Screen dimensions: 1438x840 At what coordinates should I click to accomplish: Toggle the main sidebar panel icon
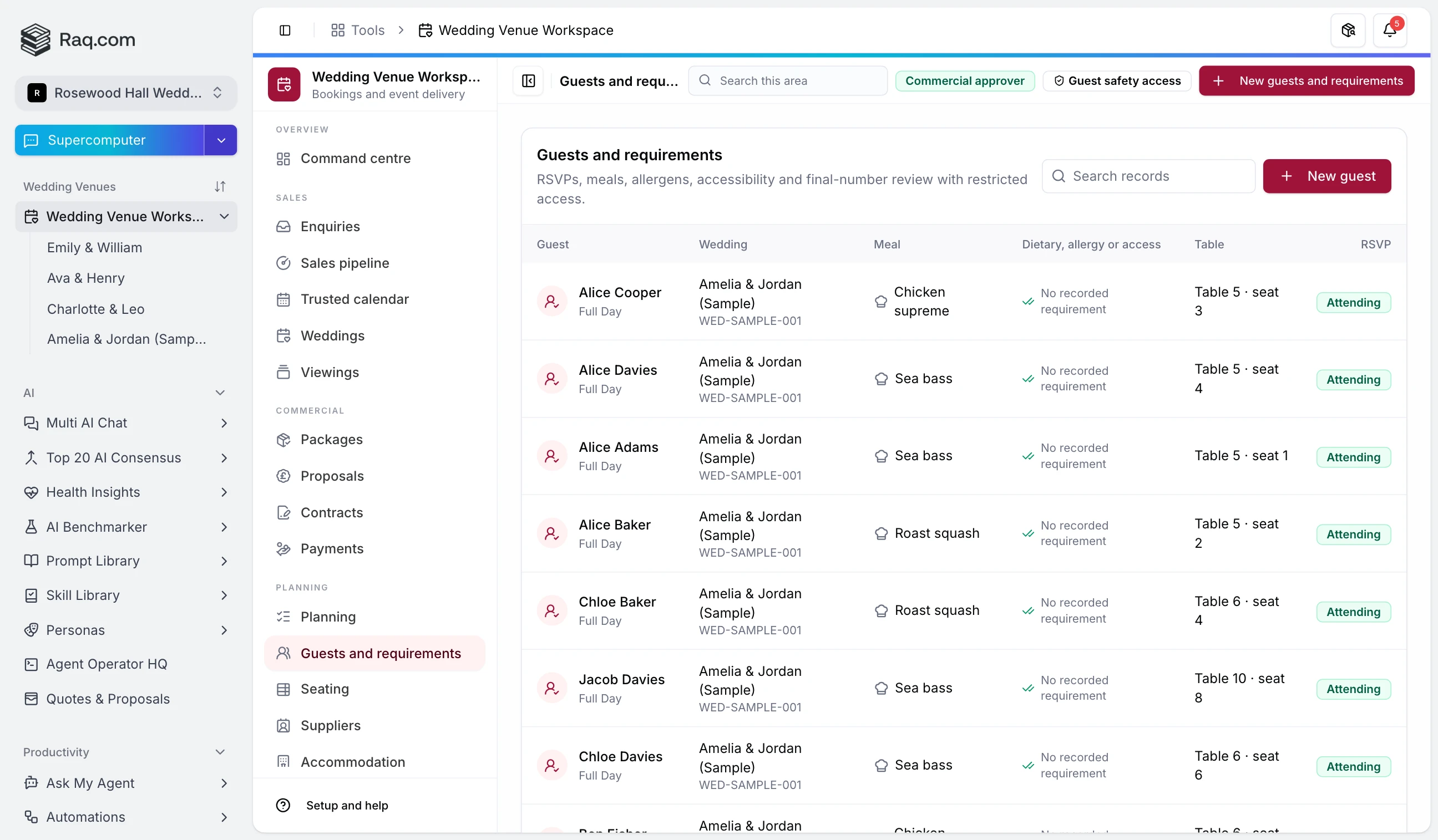(285, 30)
